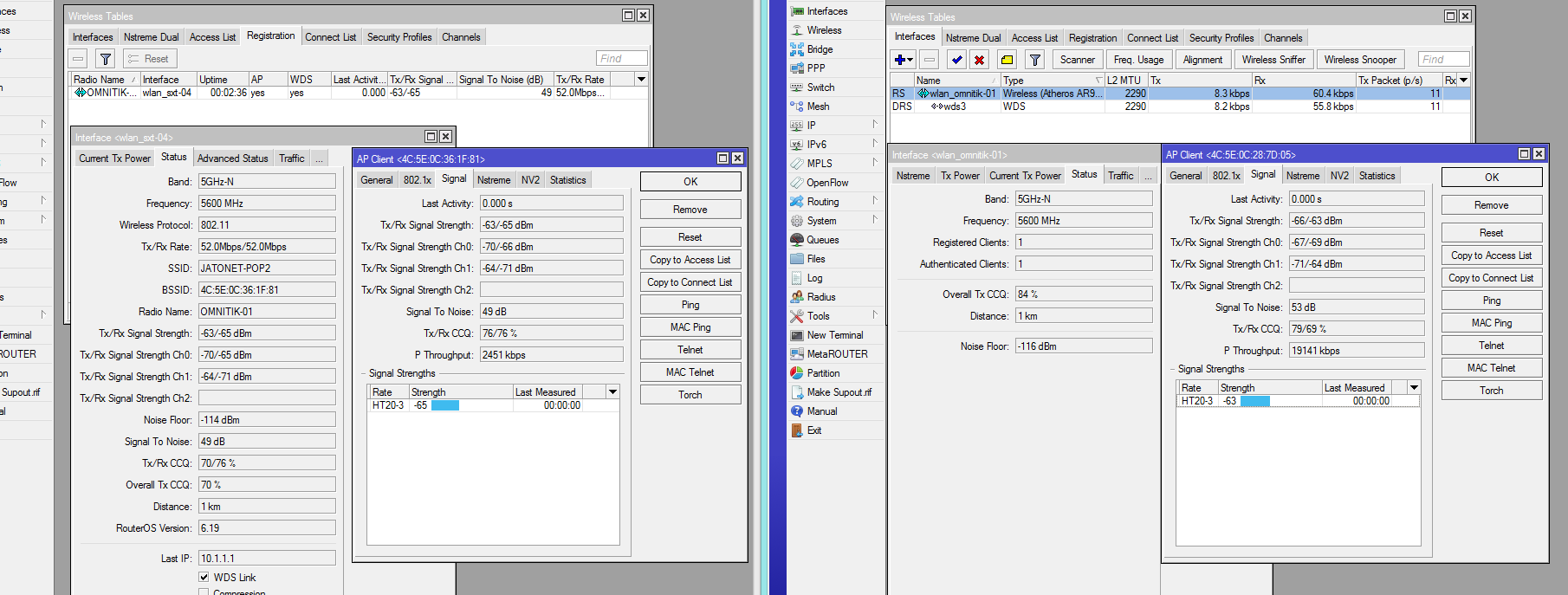Open Signal Strengths column dropdown in AP Client 4C:5E:0C:36:1F:81
This screenshot has height=595, width=1568.
tap(612, 392)
